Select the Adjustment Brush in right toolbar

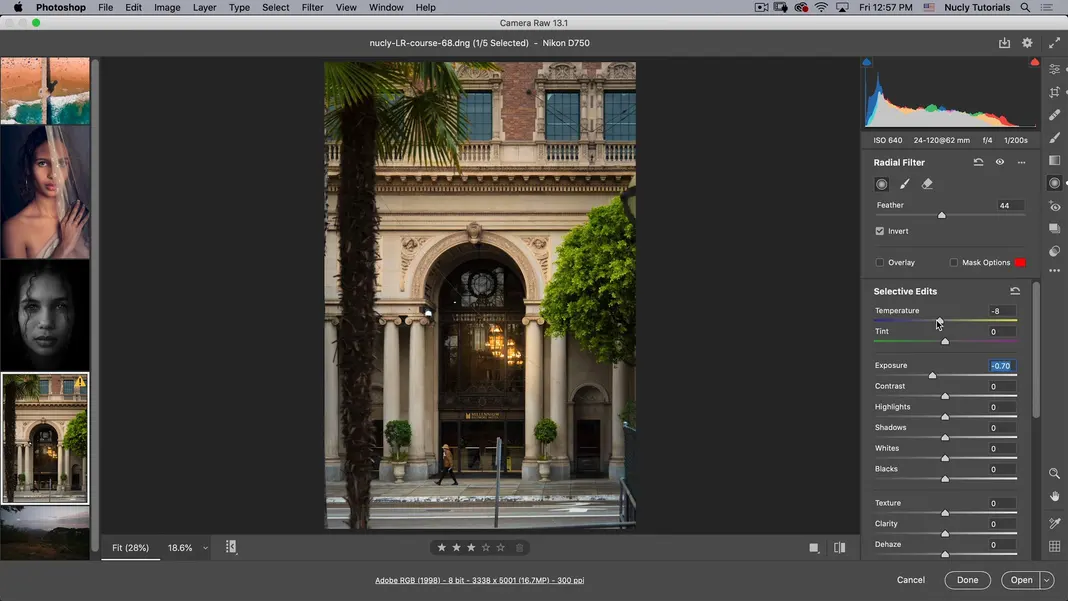pyautogui.click(x=1054, y=138)
